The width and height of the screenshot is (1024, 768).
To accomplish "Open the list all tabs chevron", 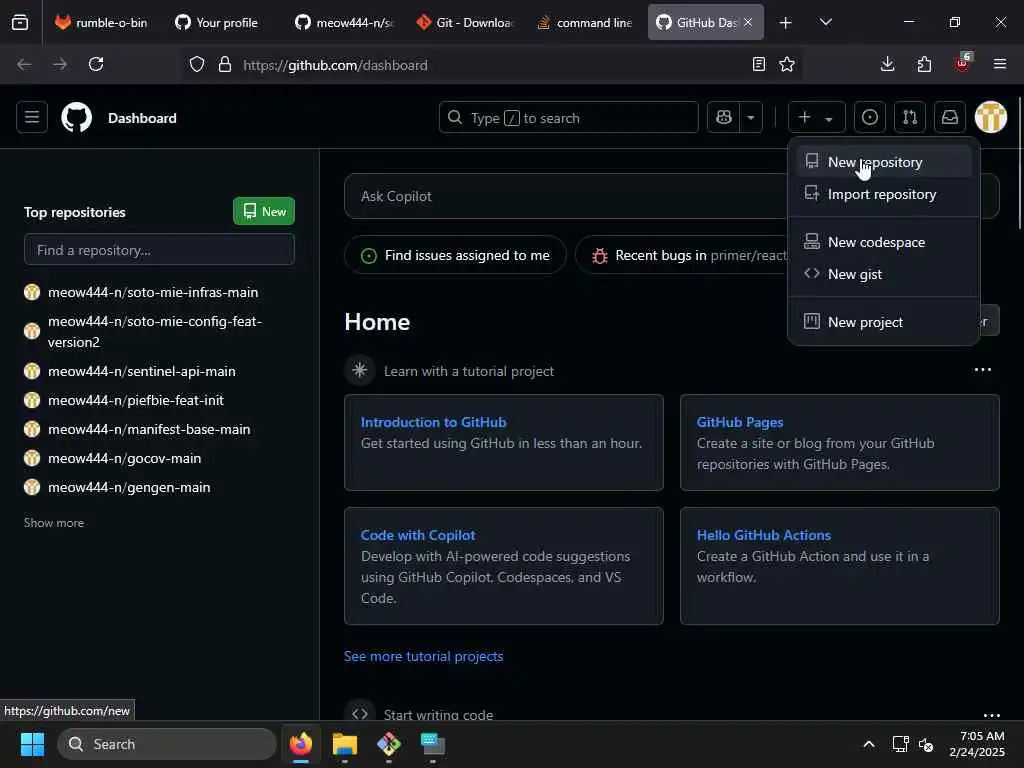I will pyautogui.click(x=825, y=22).
